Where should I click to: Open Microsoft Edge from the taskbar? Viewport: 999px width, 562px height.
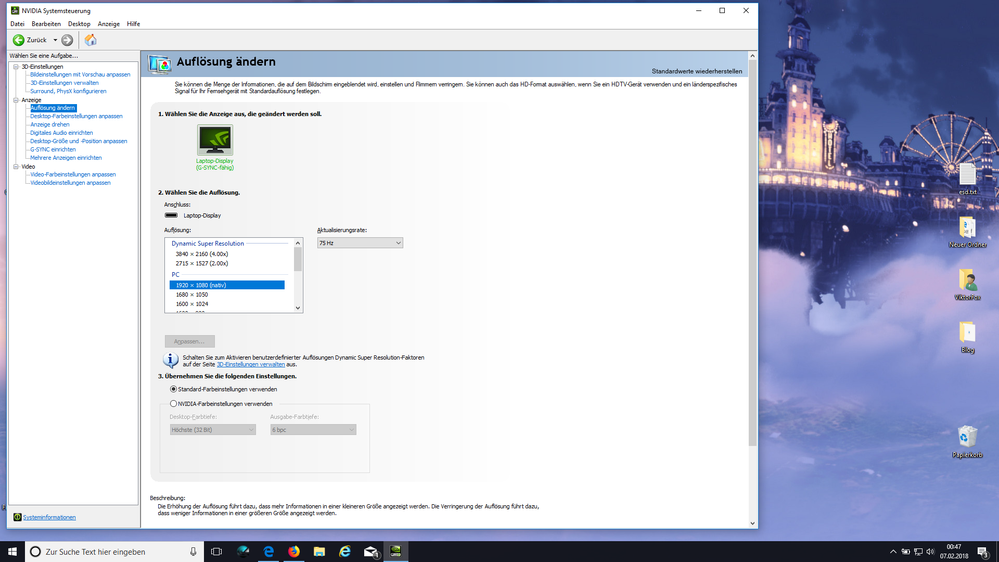[x=268, y=552]
